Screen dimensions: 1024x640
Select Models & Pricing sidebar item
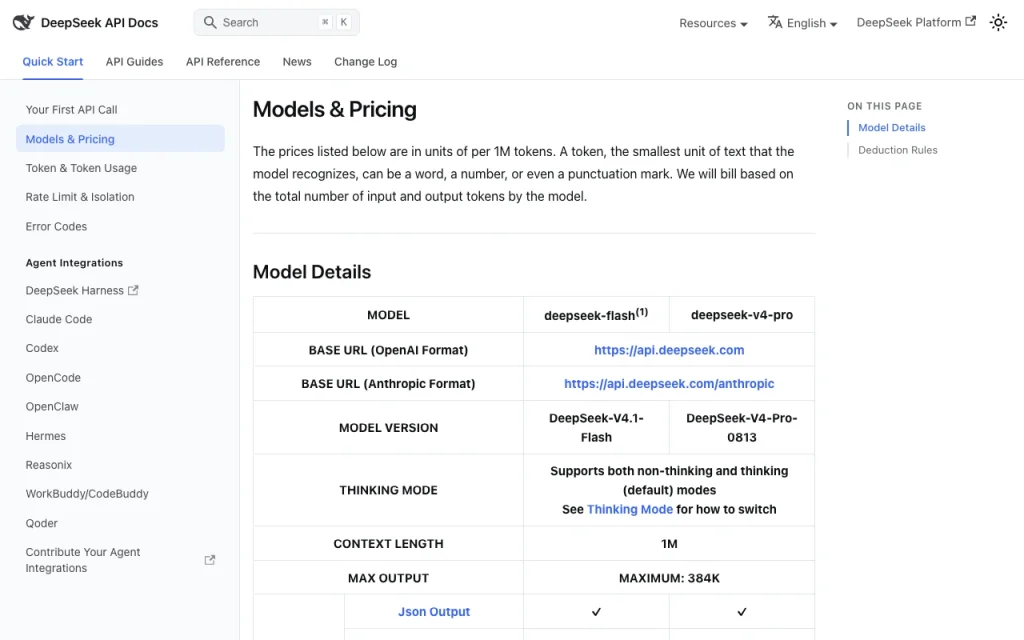point(120,138)
